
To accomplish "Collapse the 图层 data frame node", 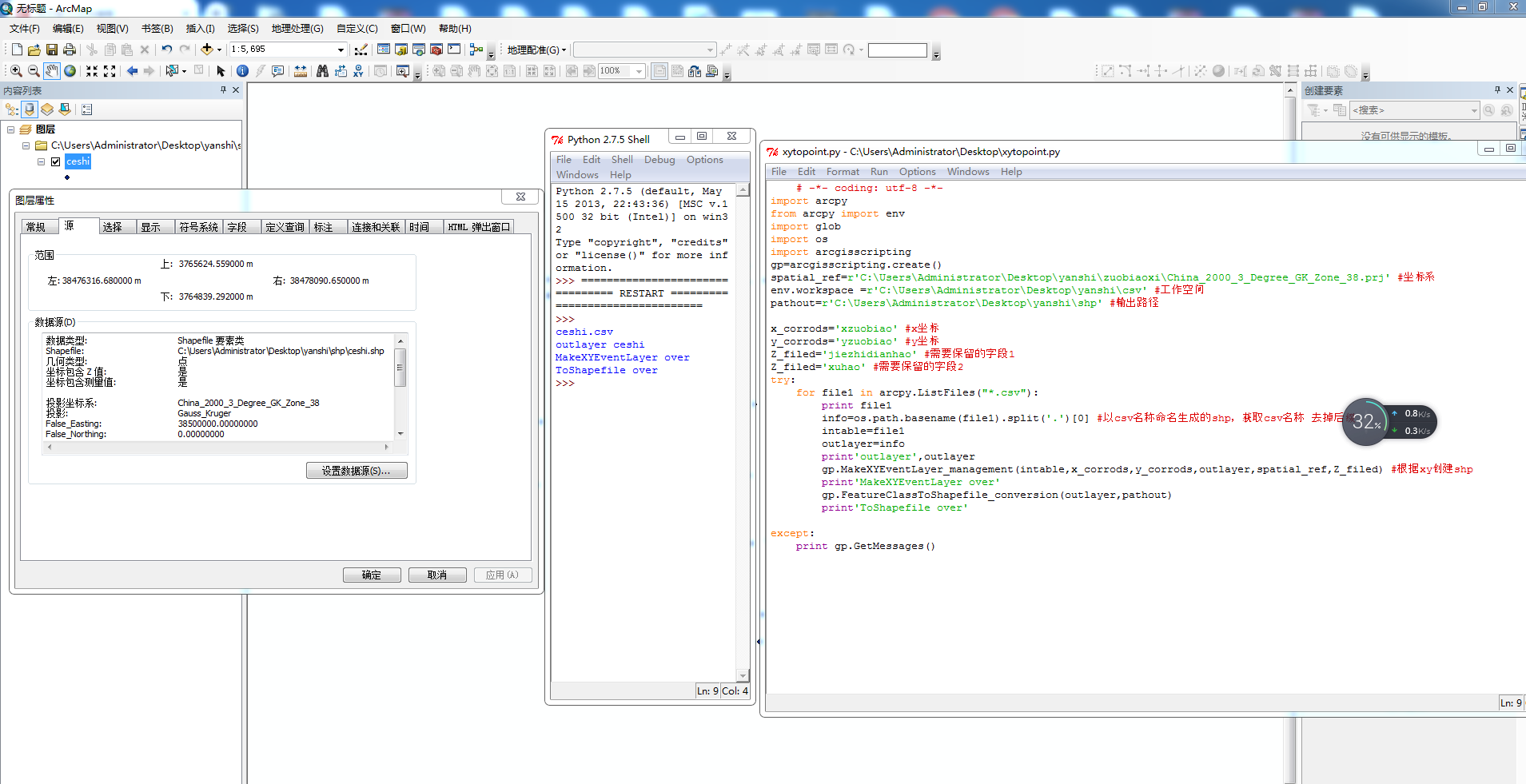I will click(11, 129).
